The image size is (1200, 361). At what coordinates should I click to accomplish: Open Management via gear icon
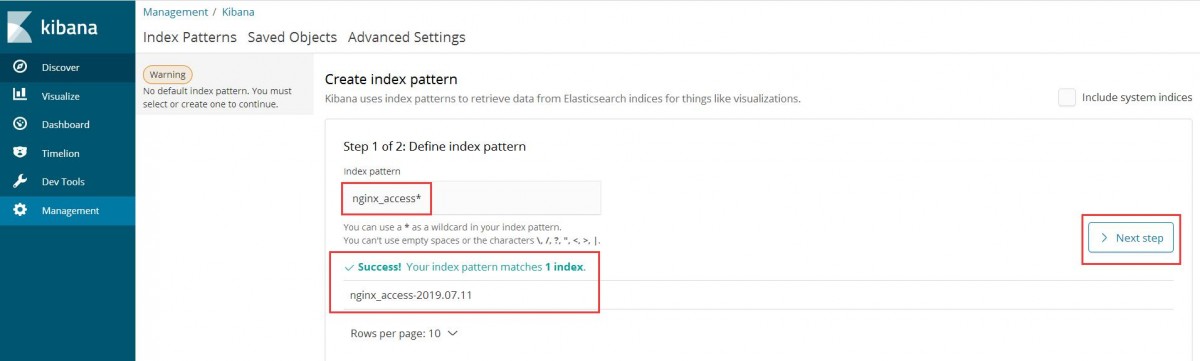pos(20,210)
